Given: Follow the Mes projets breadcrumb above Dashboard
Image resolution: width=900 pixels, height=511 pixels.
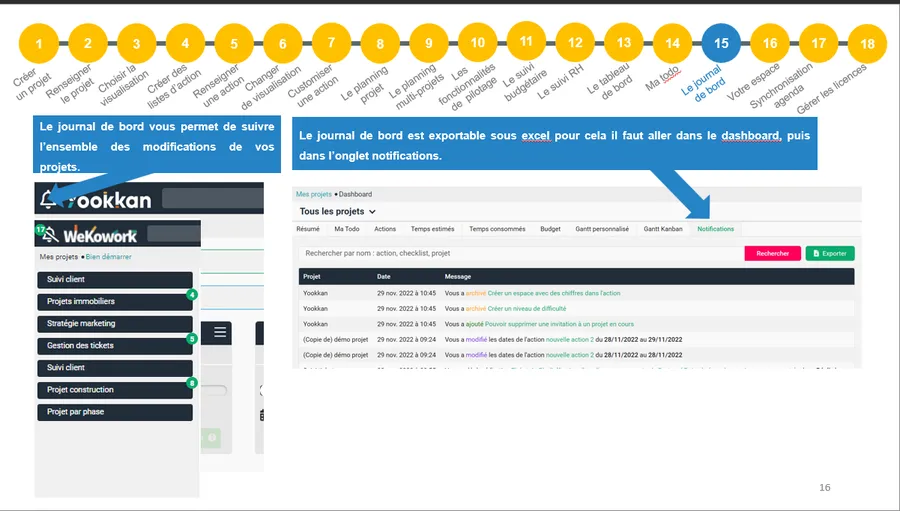Looking at the screenshot, I should (313, 194).
